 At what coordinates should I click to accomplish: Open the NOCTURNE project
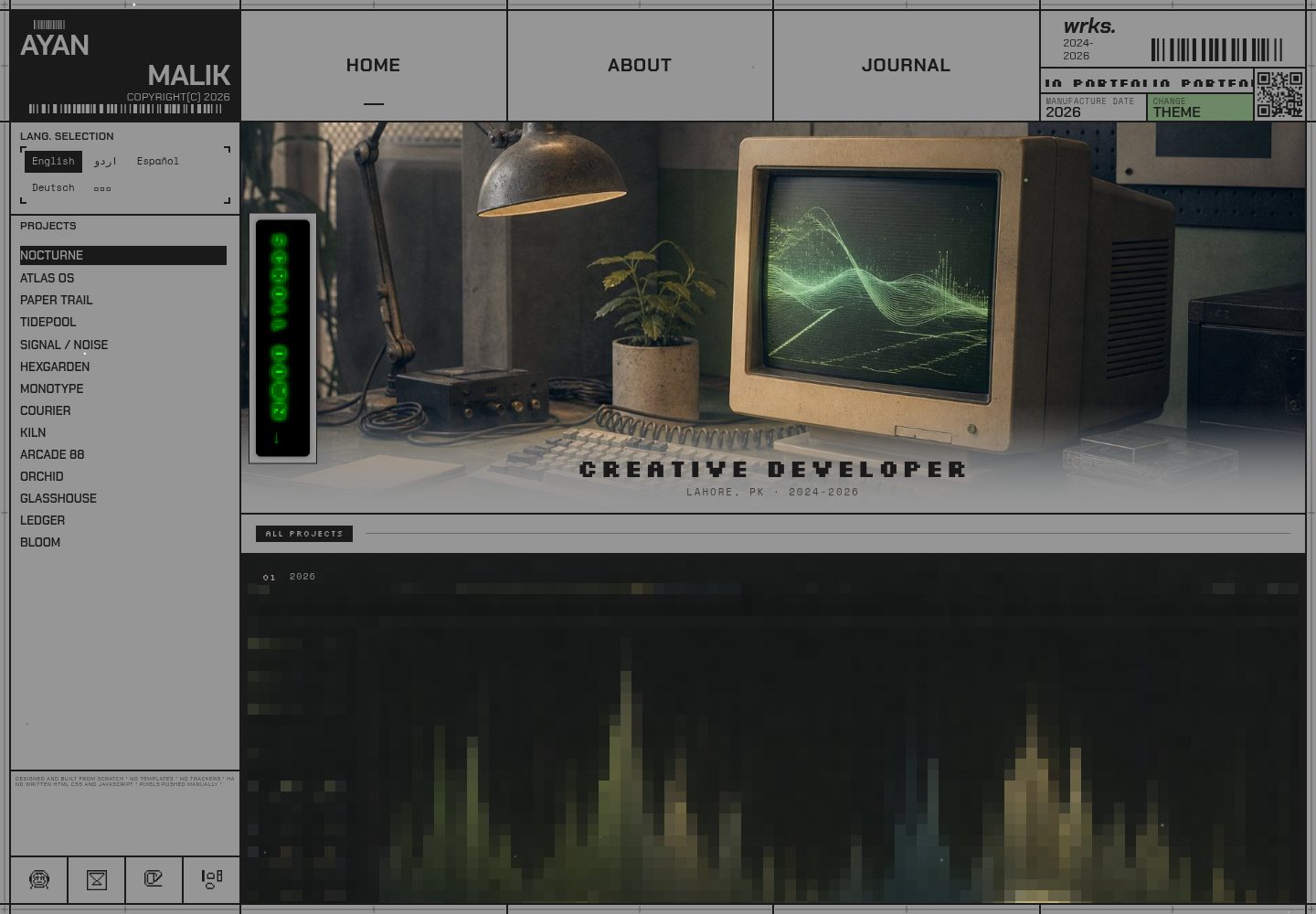coord(123,256)
